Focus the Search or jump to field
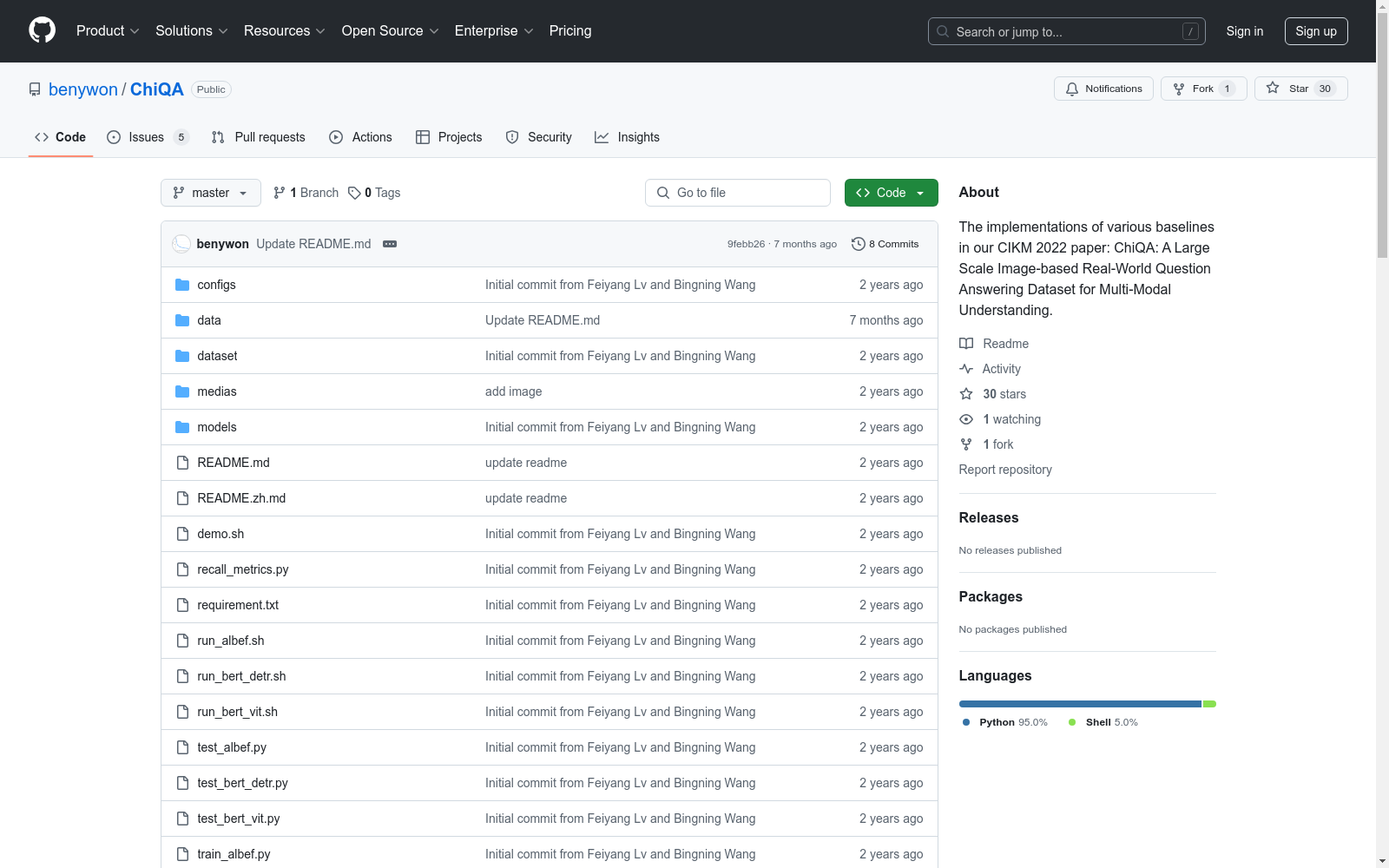The width and height of the screenshot is (1389, 868). 1067,31
